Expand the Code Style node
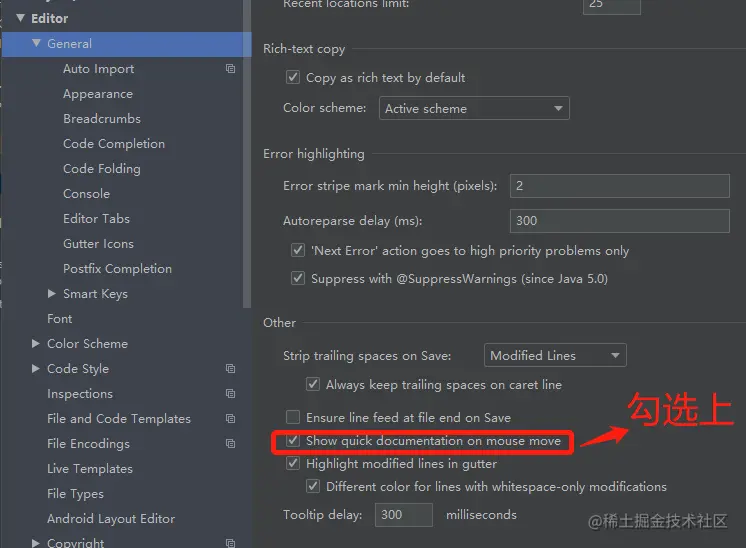Screen dimensions: 746x548 pos(36,368)
